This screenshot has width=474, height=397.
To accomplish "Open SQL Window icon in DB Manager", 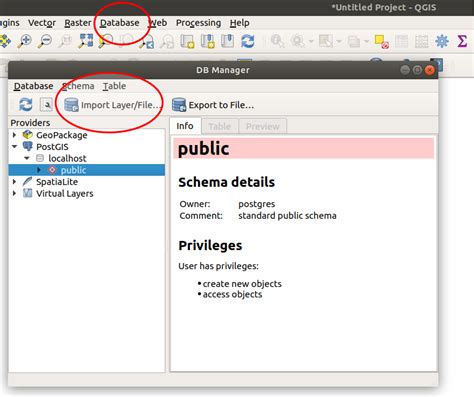I will click(x=46, y=105).
